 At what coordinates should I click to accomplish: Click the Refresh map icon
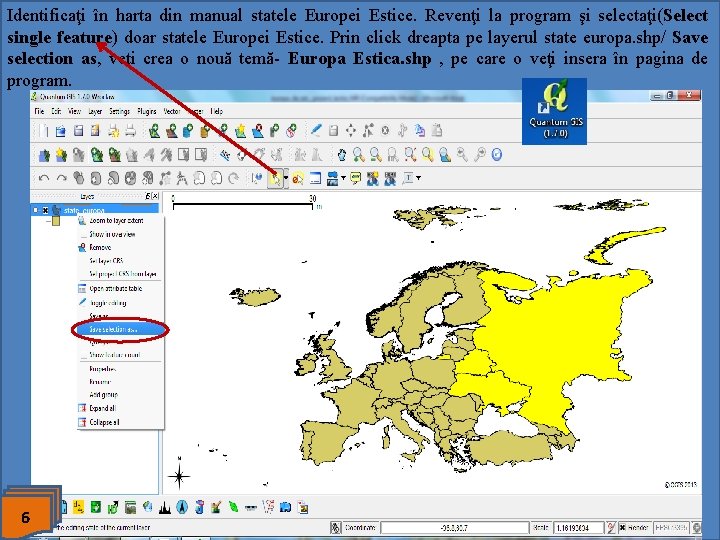click(x=496, y=155)
